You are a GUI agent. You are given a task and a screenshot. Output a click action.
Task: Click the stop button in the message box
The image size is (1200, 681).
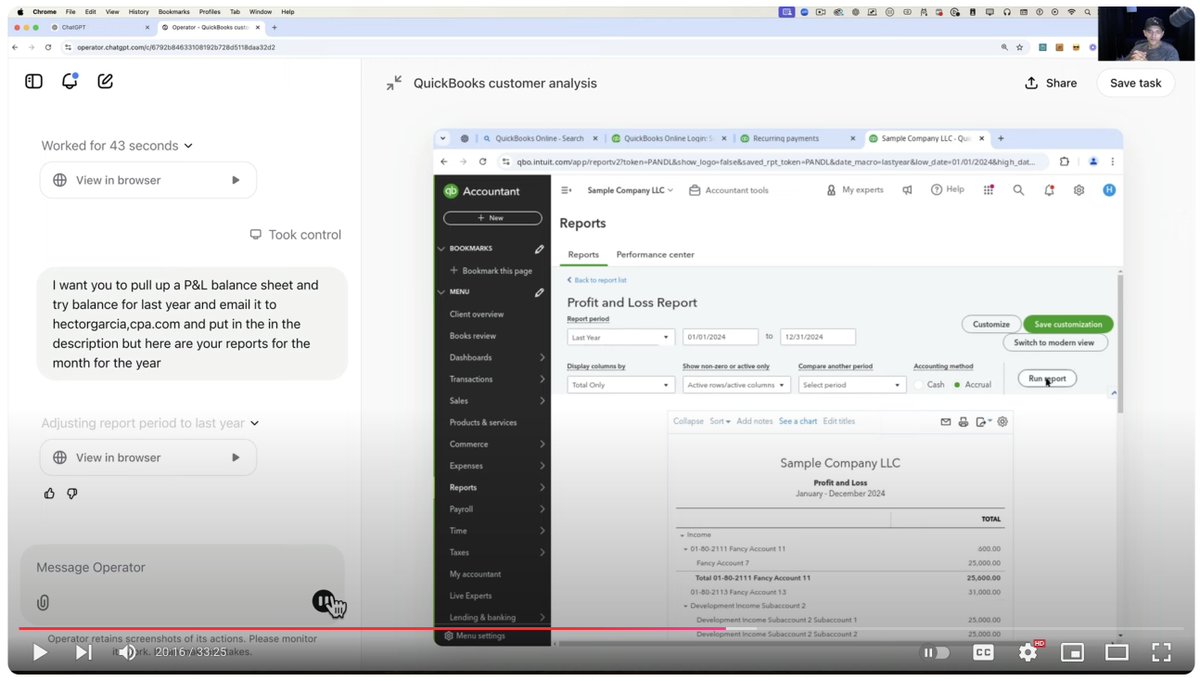click(x=323, y=601)
